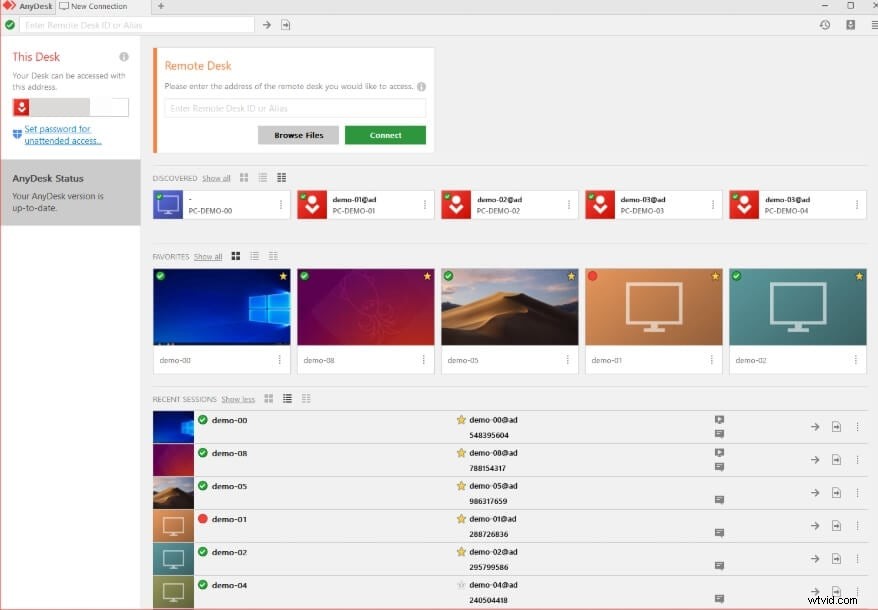Switch DISCOVERED section to list view

[261, 178]
